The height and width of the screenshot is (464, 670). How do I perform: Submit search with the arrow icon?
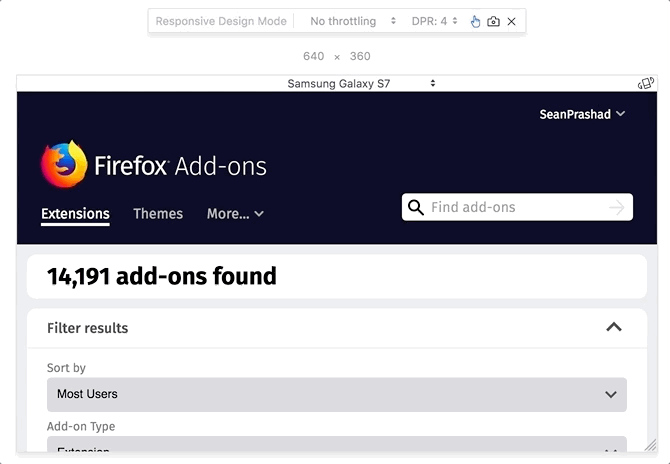coord(617,208)
